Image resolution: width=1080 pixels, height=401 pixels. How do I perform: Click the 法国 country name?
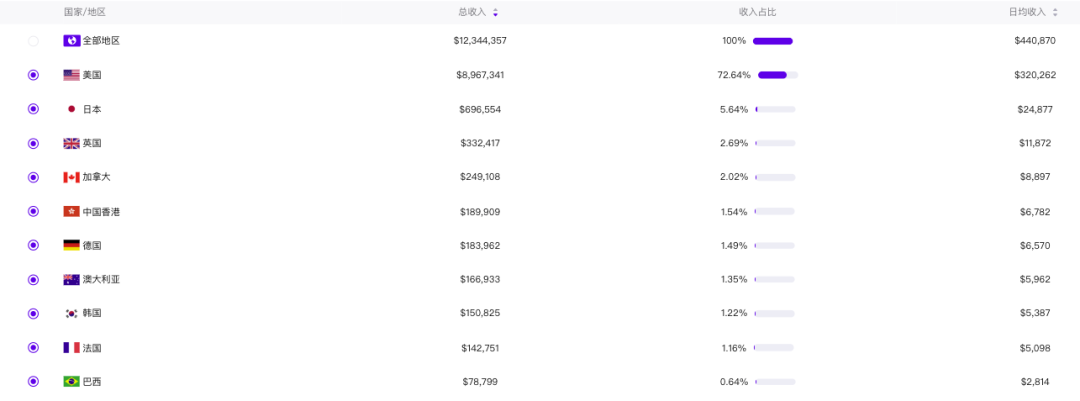pyautogui.click(x=92, y=347)
